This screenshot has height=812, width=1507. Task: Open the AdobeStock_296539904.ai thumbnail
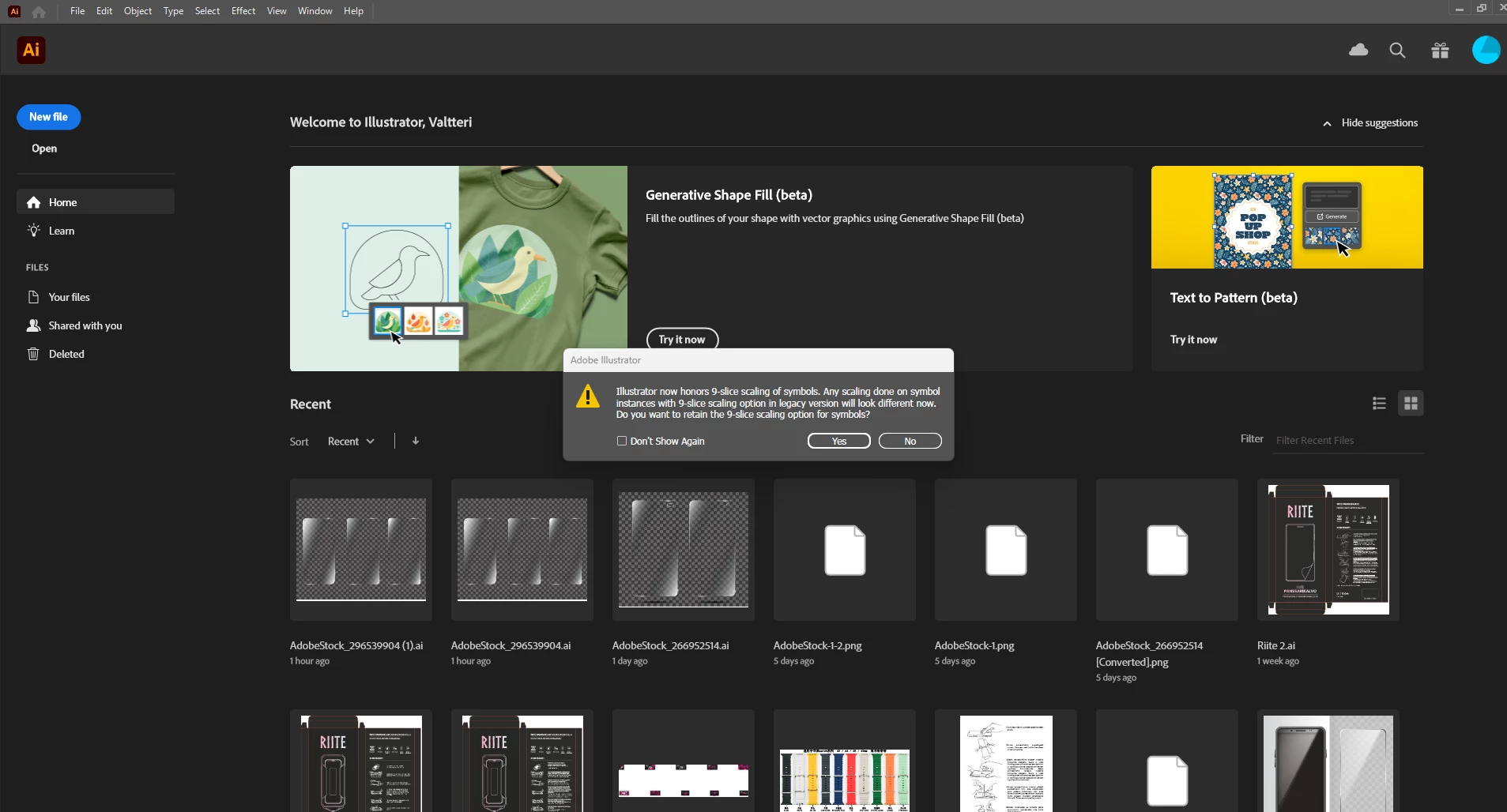(522, 550)
